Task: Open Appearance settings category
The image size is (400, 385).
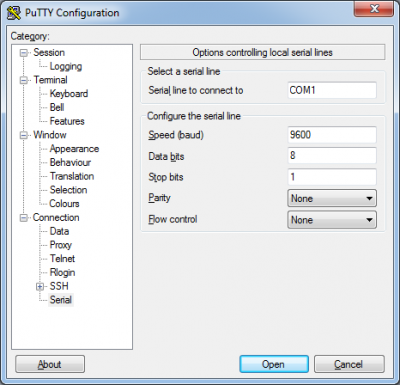Action: tap(74, 149)
